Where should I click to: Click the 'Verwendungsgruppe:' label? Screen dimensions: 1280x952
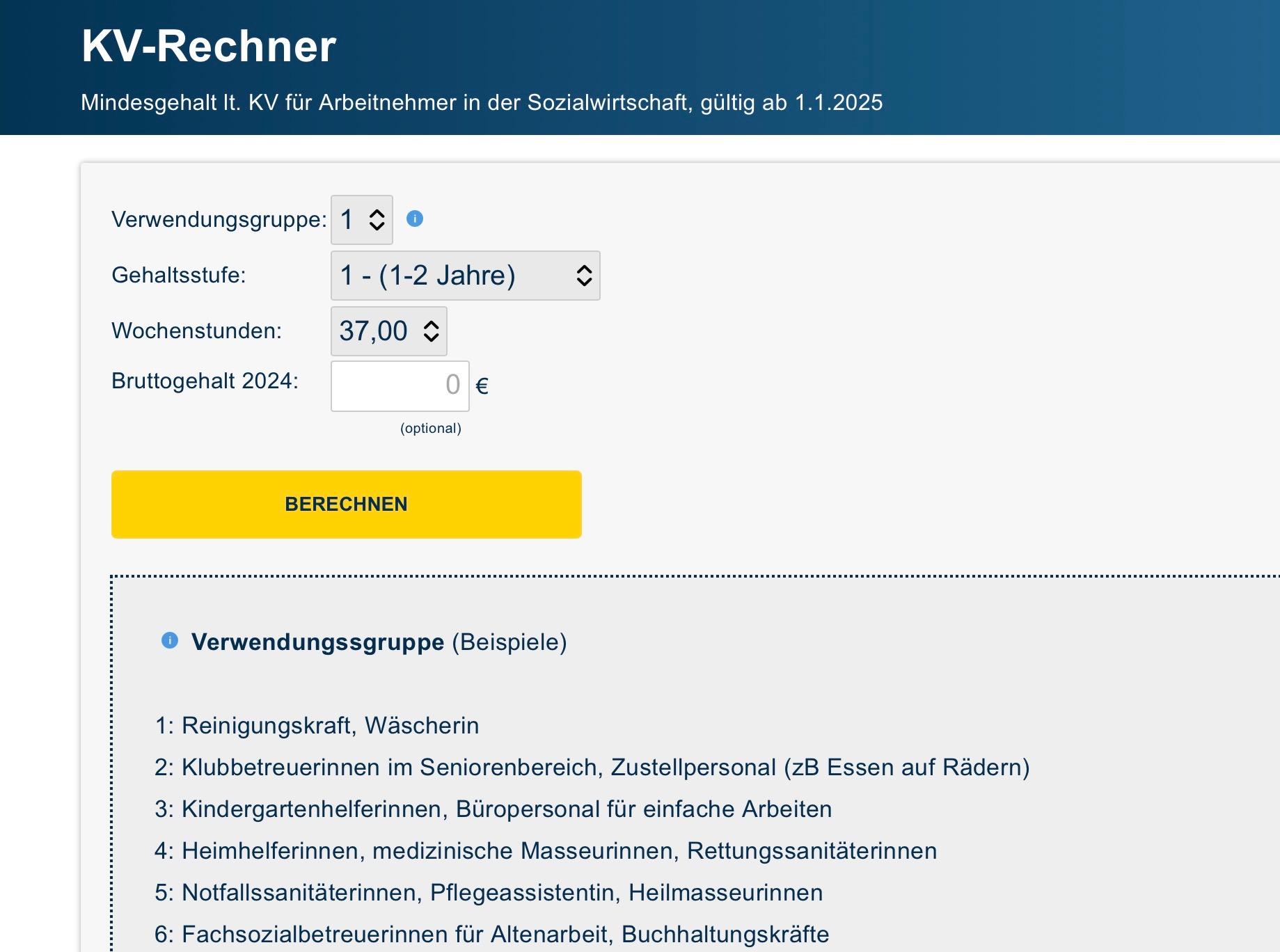point(219,219)
